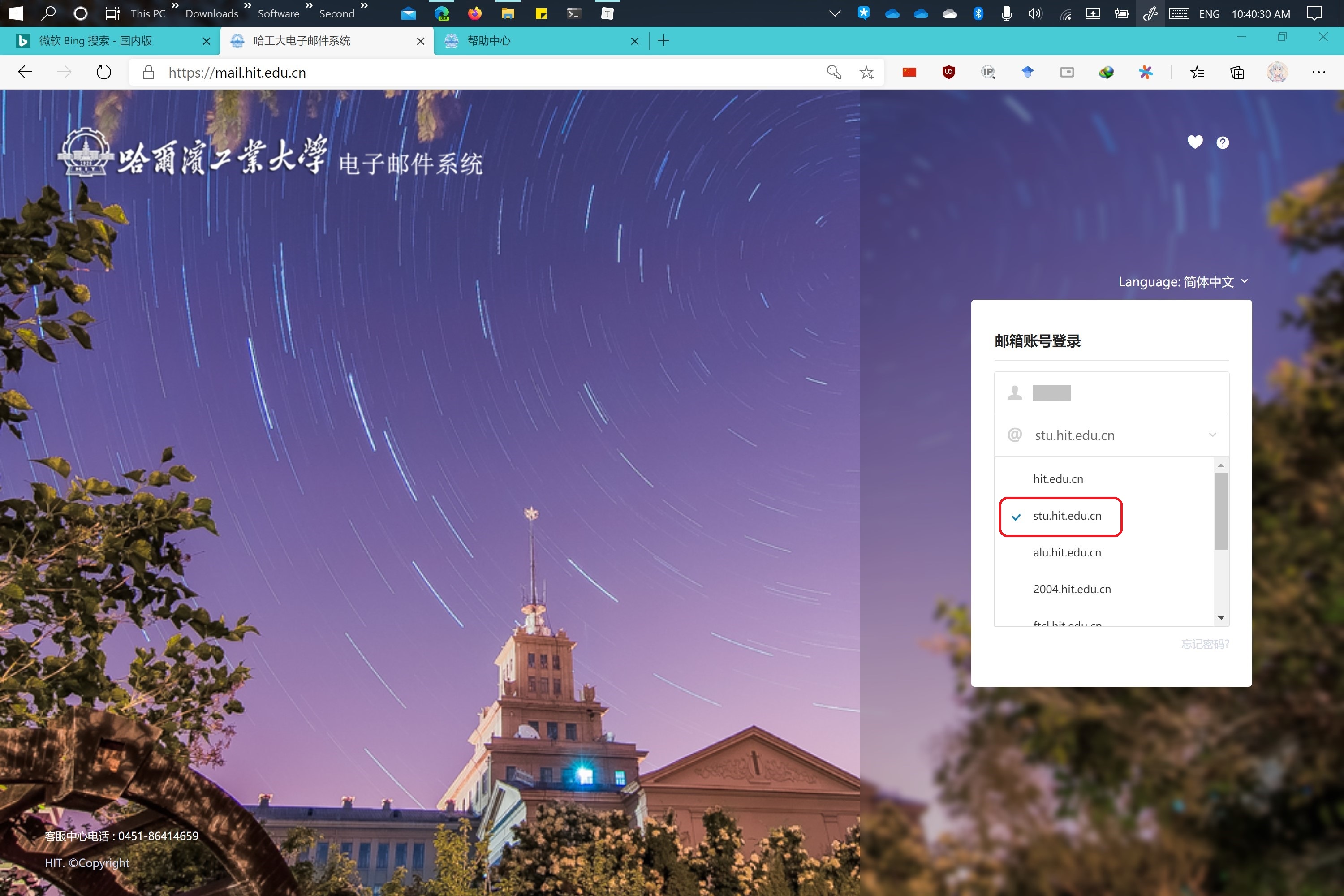
Task: Open taskbar search magnifier
Action: pos(48,13)
